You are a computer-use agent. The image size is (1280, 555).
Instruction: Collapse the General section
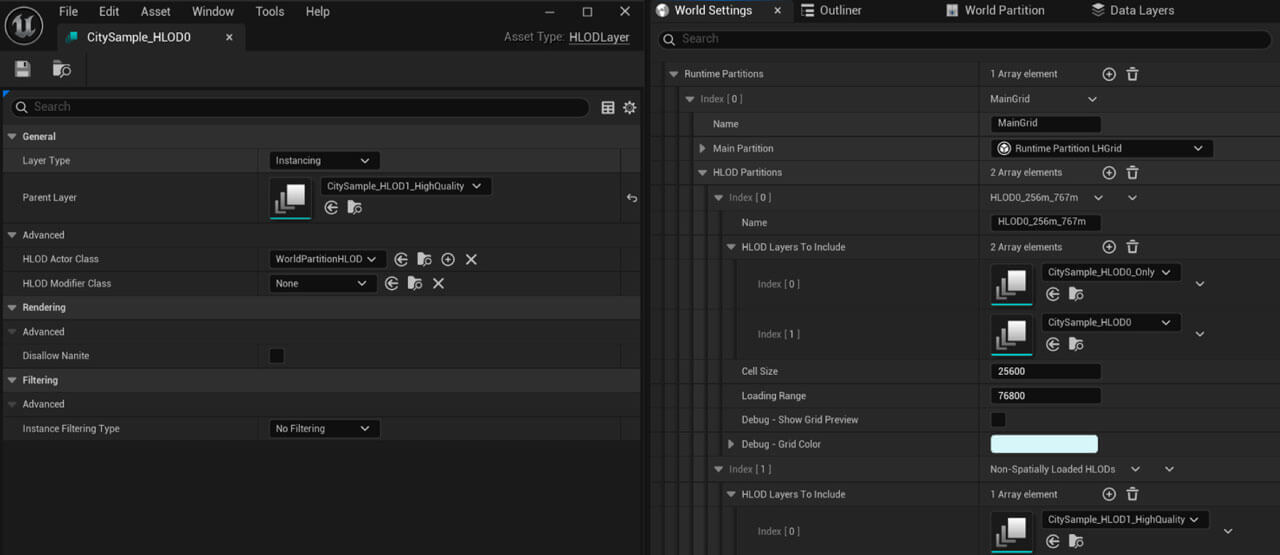12,136
